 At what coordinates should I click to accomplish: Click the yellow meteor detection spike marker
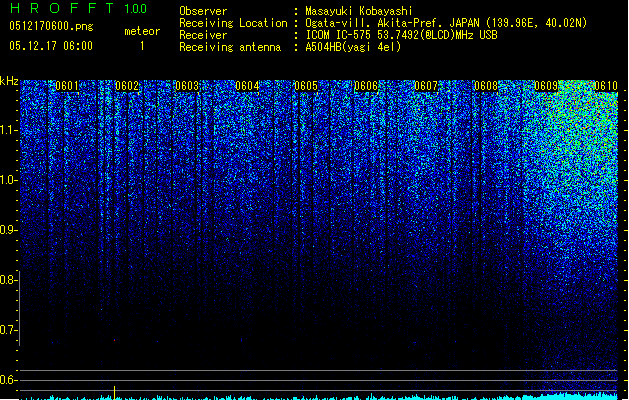(x=115, y=393)
